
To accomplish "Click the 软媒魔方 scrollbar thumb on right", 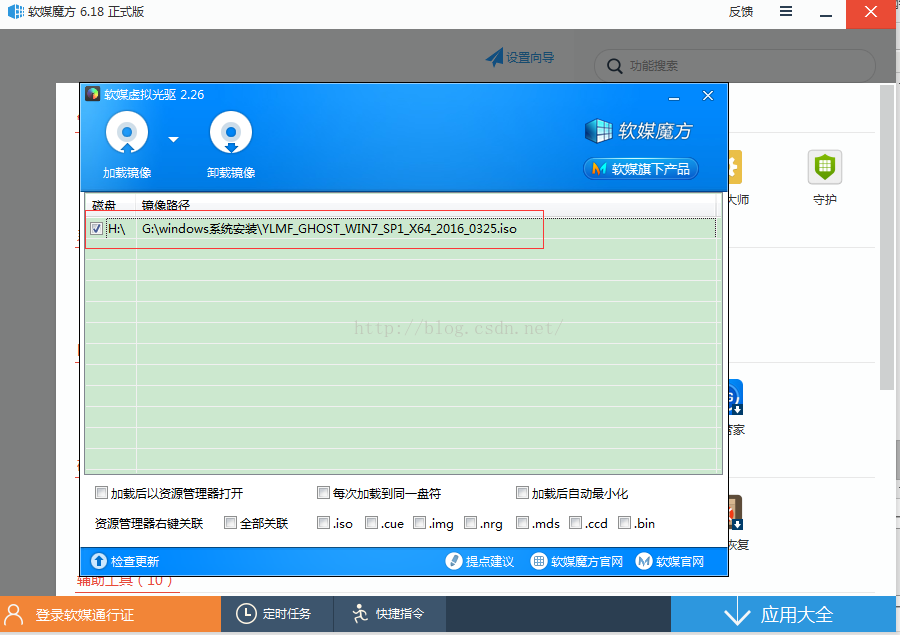I will click(887, 237).
